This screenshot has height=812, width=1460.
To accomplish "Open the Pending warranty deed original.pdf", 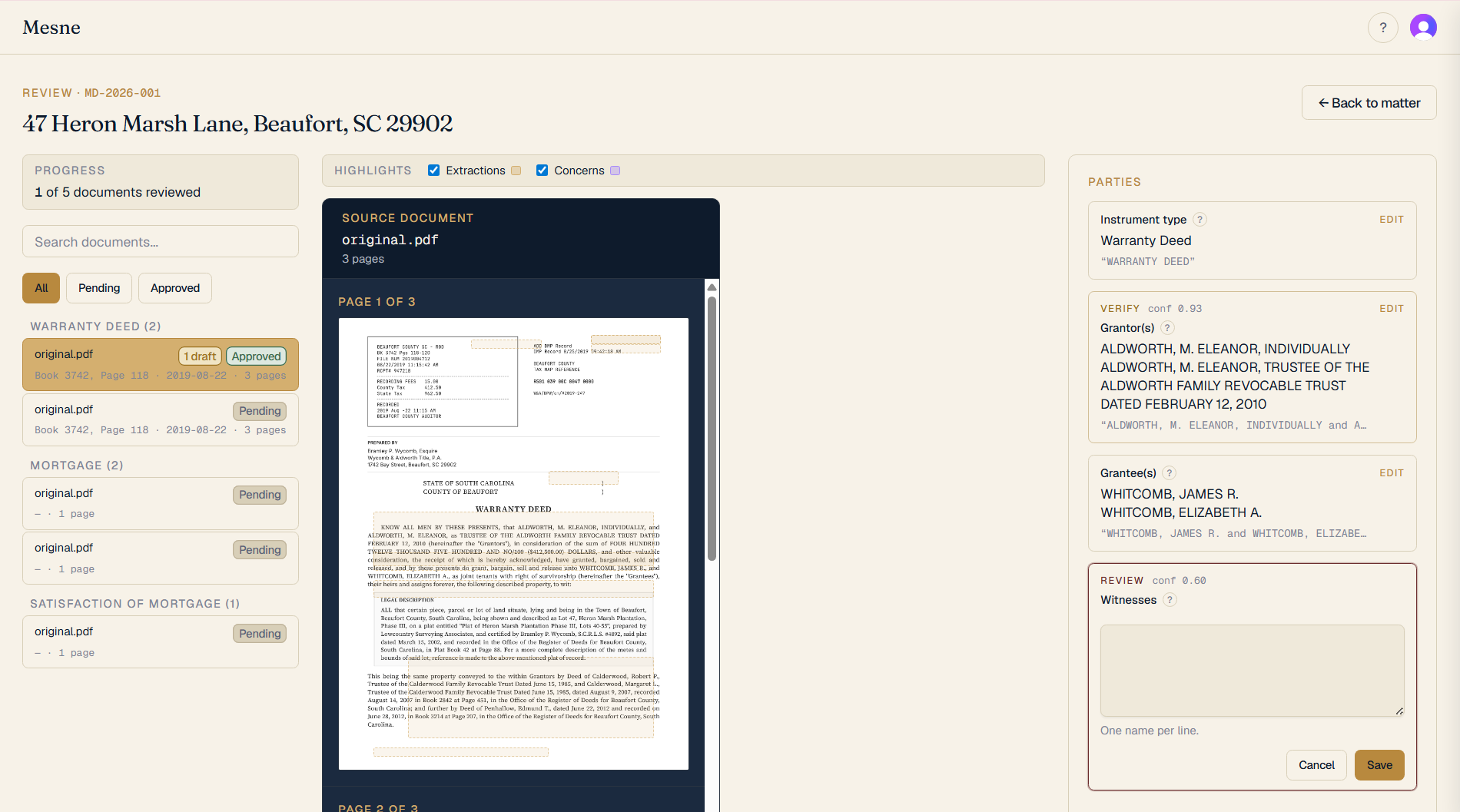I will 161,419.
